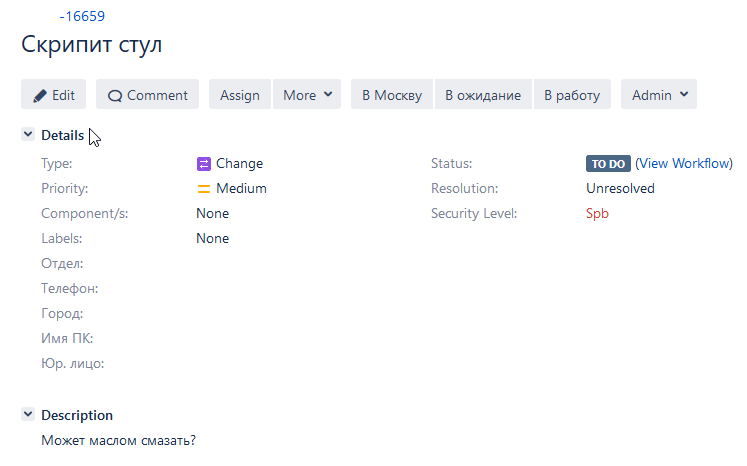The image size is (747, 466).
Task: Click description text Может маслом смазать?
Action: (x=119, y=440)
